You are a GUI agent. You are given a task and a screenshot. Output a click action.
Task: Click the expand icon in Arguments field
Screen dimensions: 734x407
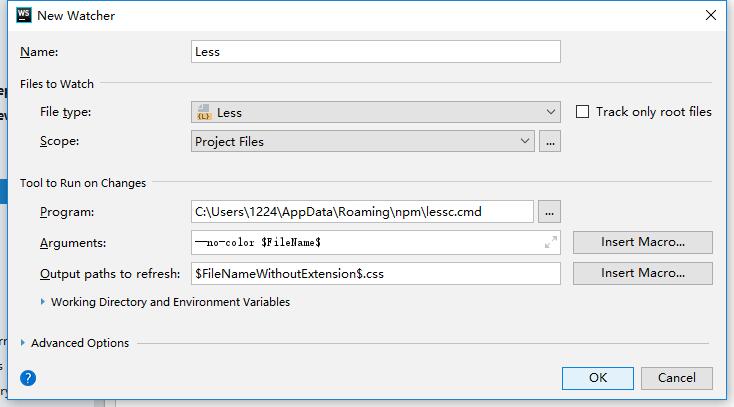coord(551,242)
